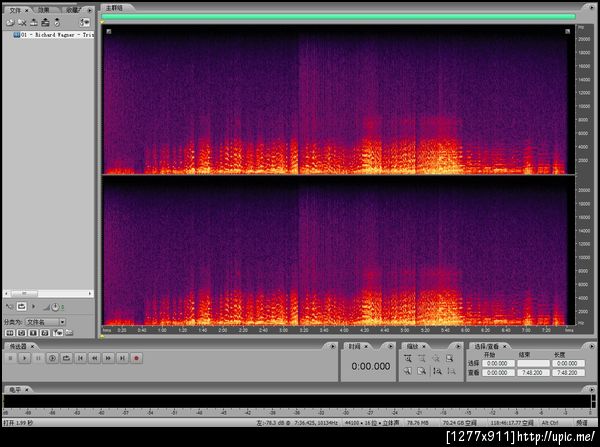This screenshot has width=600, height=447.
Task: Switch to the 文件 tab
Action: 16,10
